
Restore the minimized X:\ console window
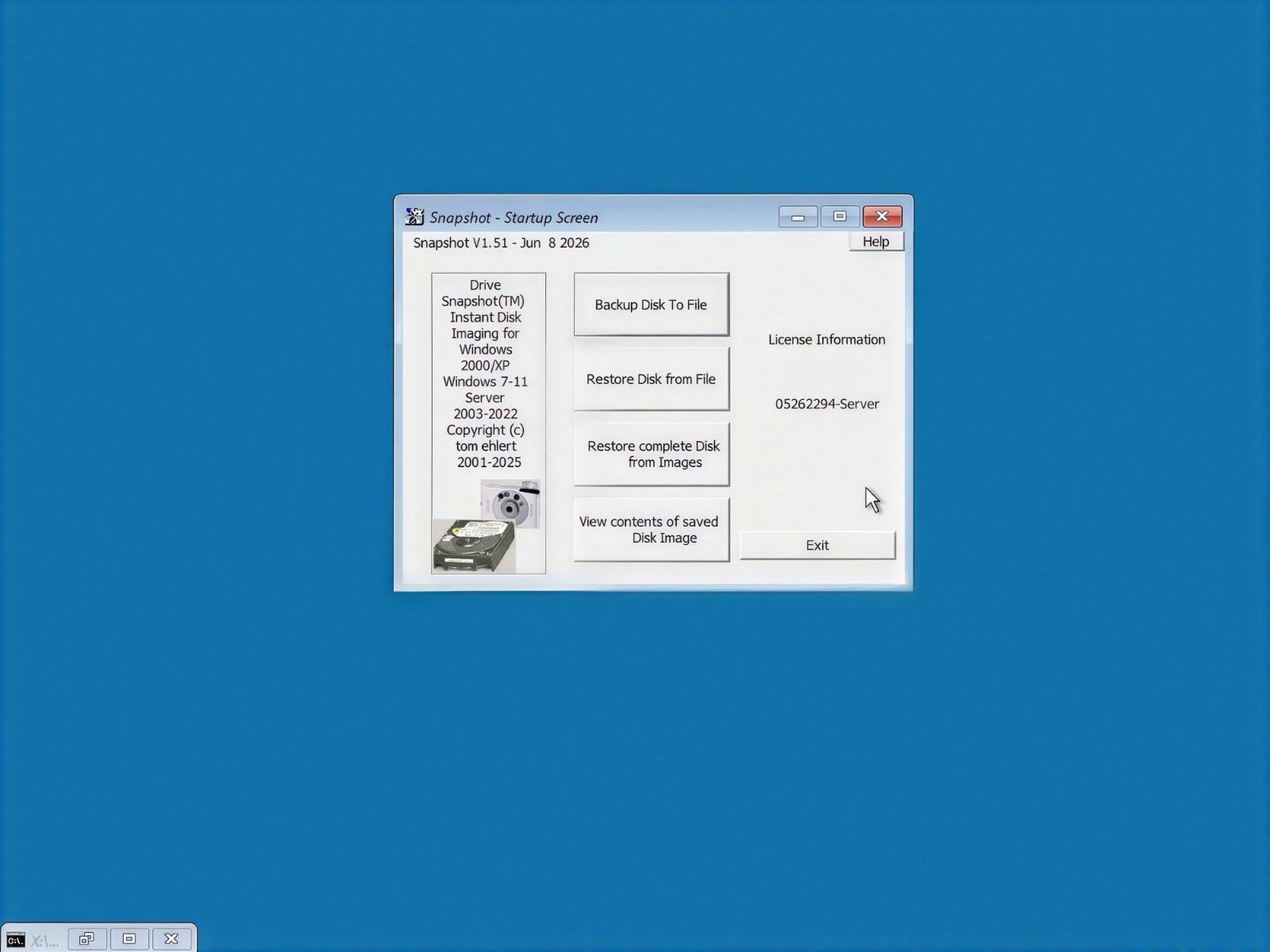(87, 939)
